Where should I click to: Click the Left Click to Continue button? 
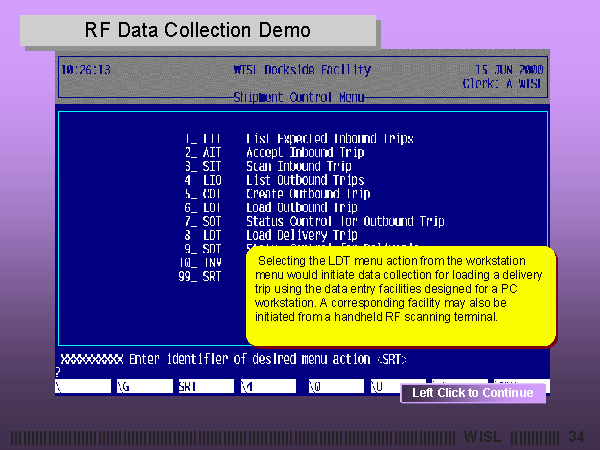473,393
